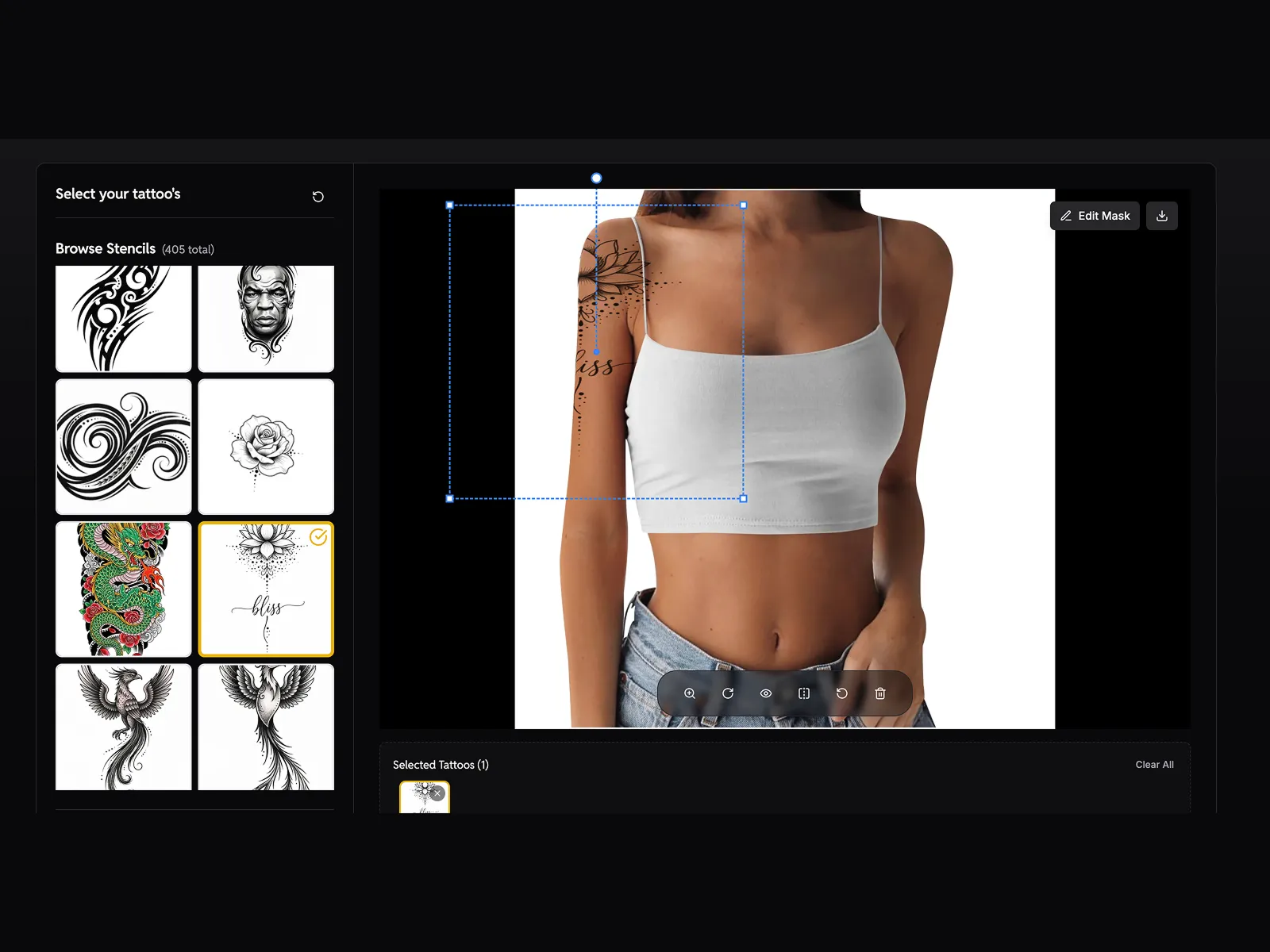Click the counter-clockwise reset icon in toolbar

coord(842,693)
